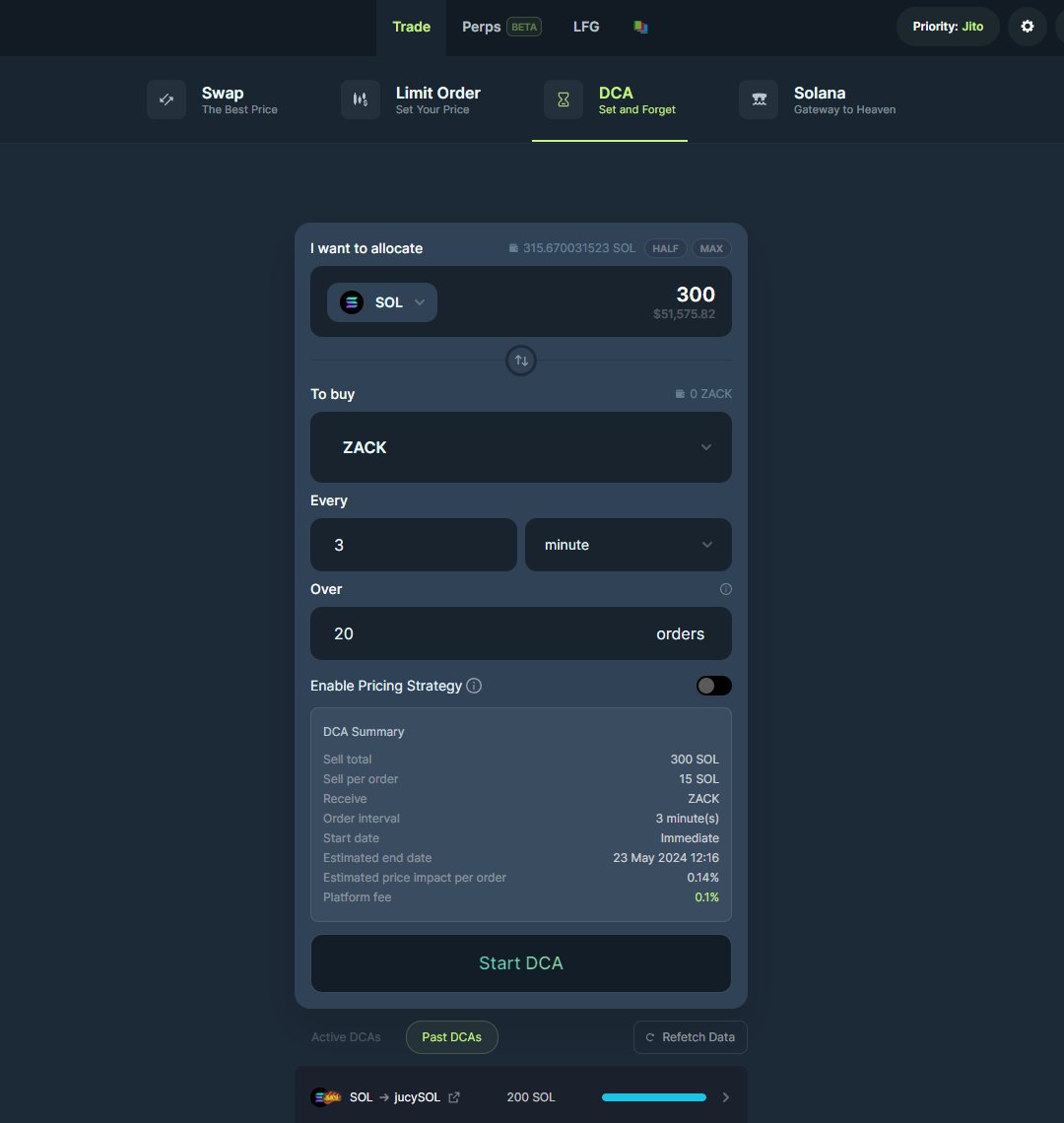Click the Every interval number field
Viewport: 1064px width, 1123px height.
pyautogui.click(x=414, y=545)
